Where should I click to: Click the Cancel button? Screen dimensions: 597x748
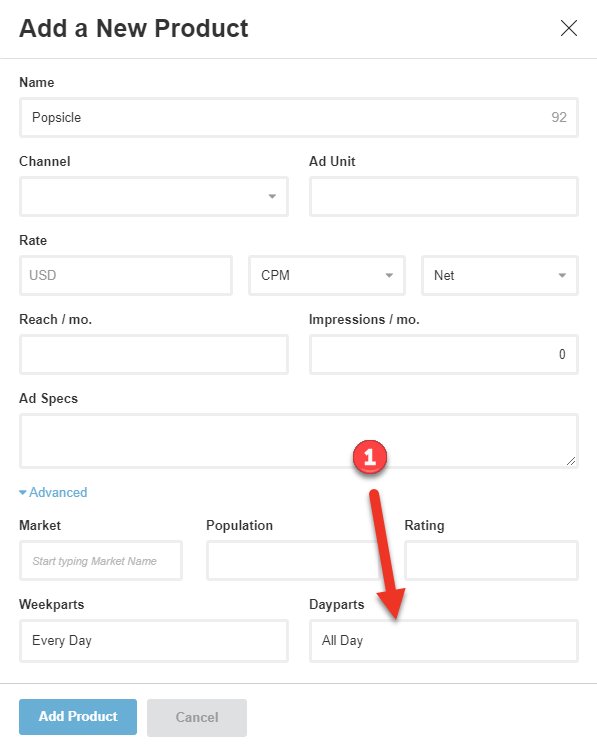(197, 717)
